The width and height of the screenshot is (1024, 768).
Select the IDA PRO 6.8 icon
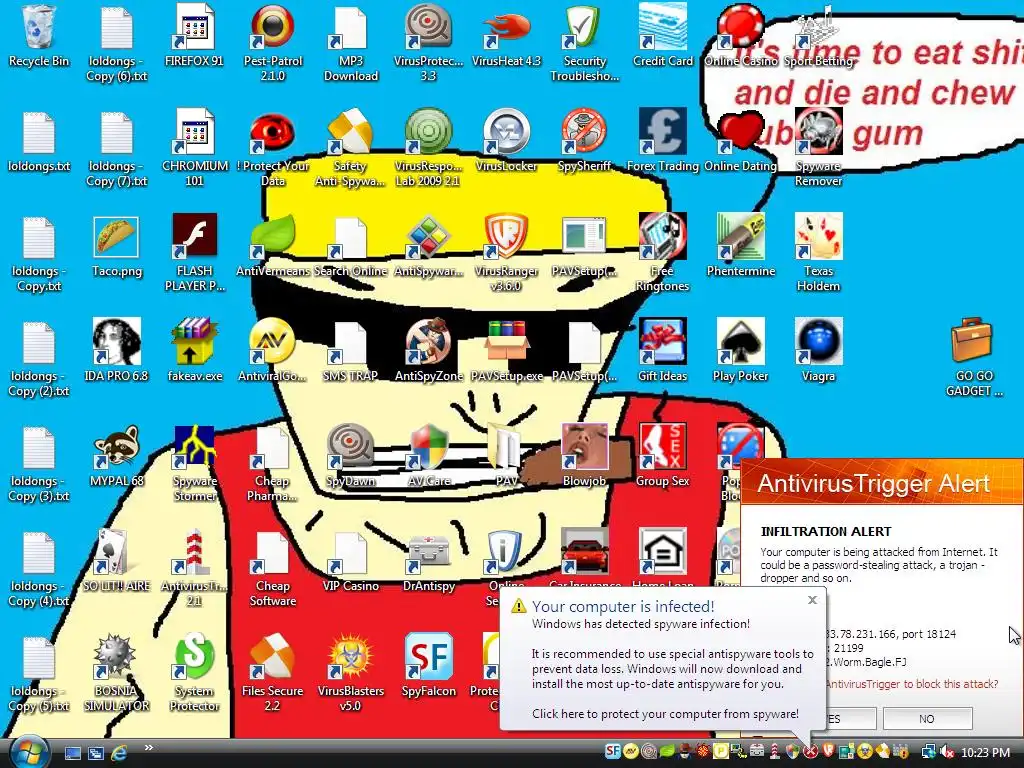(x=116, y=342)
